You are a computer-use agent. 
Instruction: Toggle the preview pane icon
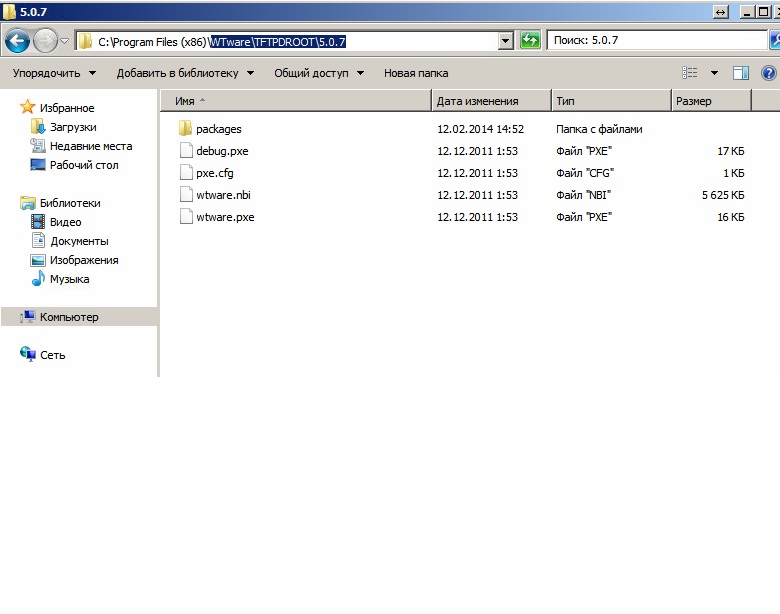741,73
